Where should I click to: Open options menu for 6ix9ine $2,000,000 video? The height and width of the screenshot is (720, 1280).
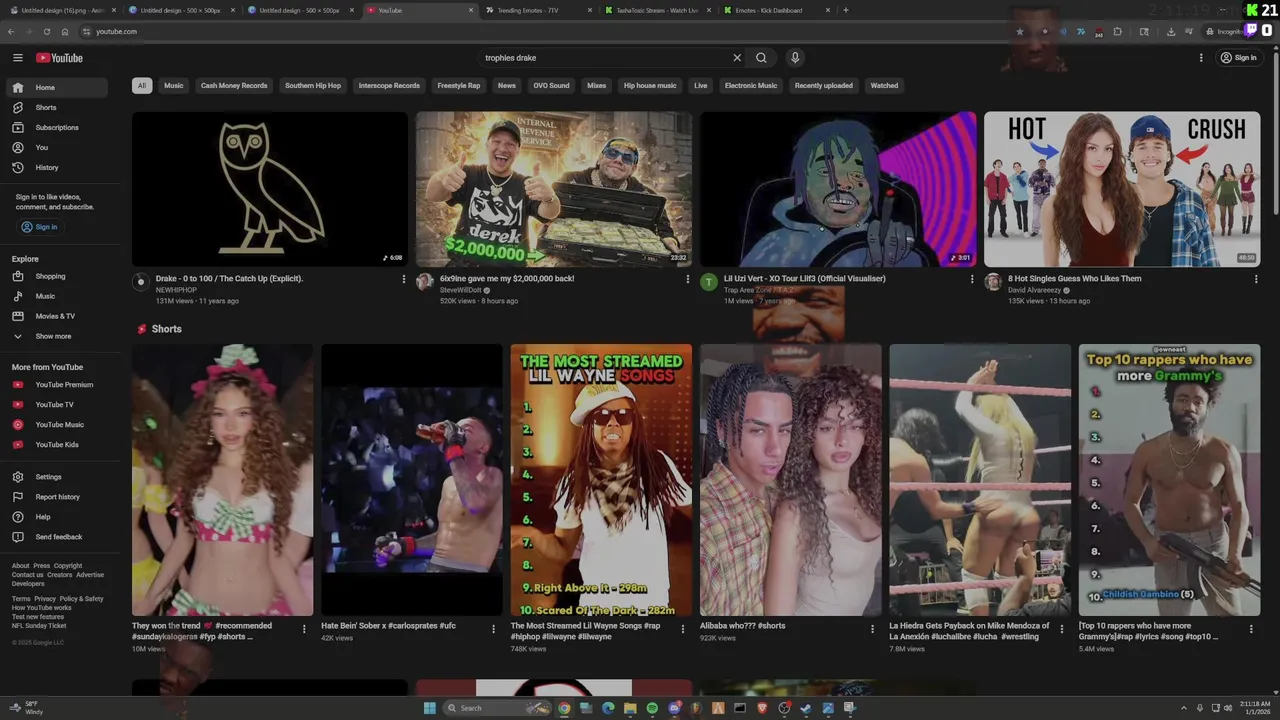pyautogui.click(x=688, y=279)
